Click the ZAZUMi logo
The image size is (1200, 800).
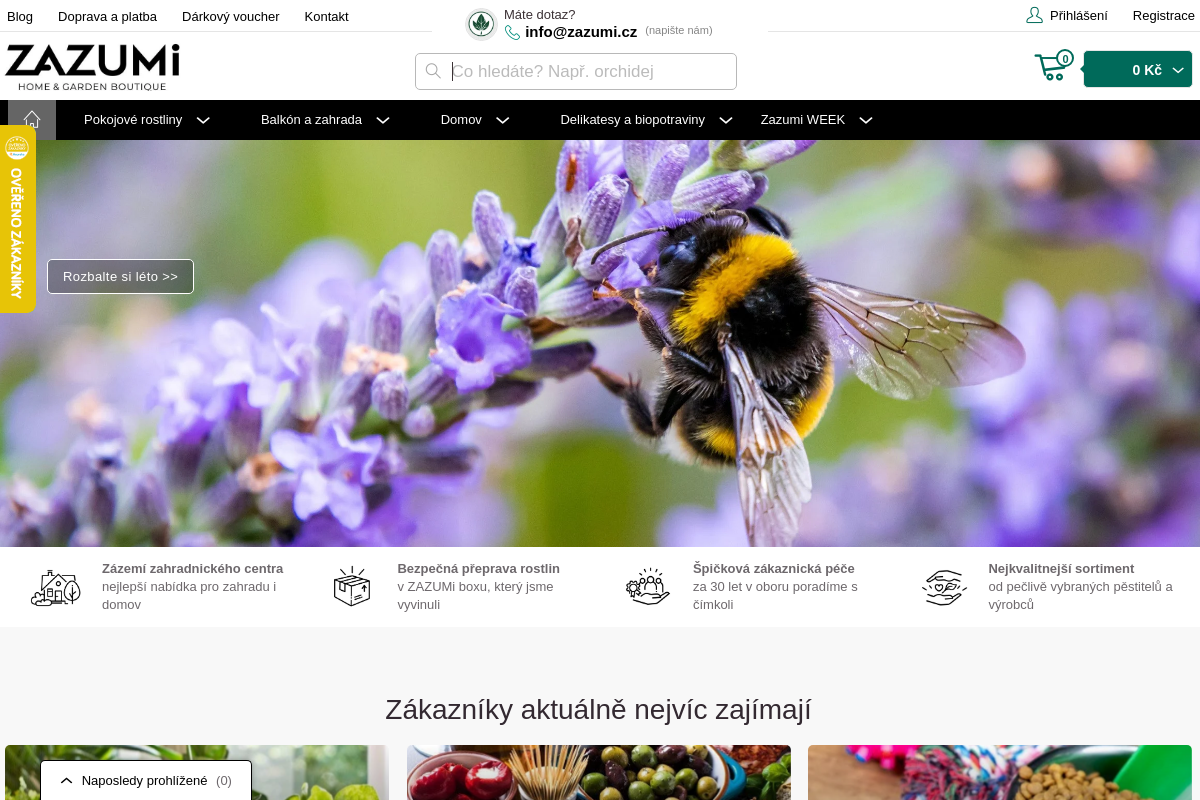92,67
